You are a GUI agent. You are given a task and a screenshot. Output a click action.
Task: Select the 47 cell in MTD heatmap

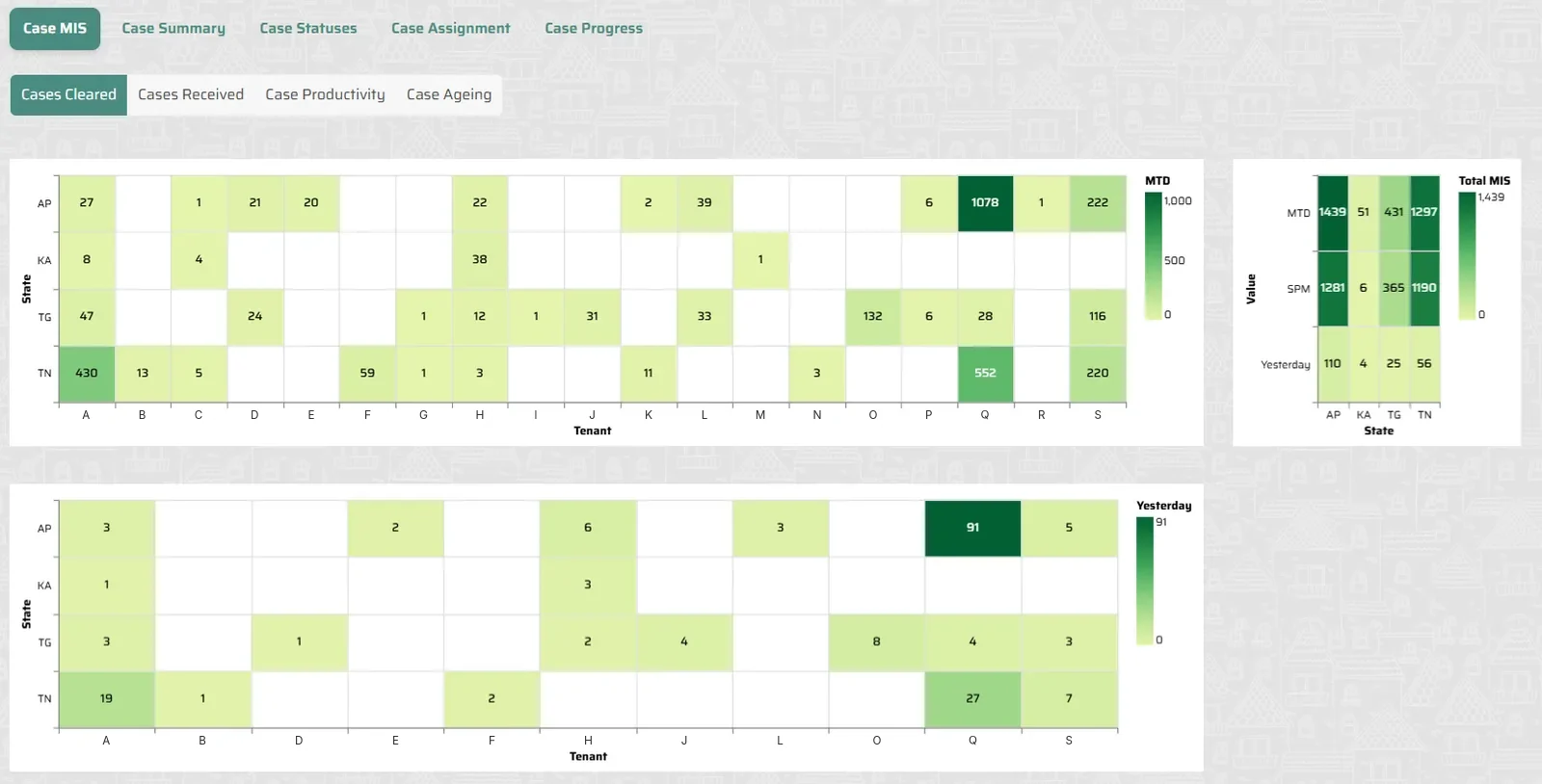[x=87, y=317]
